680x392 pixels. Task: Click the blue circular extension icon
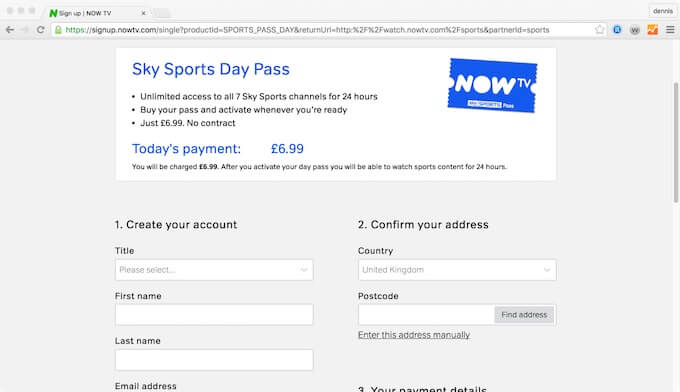click(x=617, y=29)
